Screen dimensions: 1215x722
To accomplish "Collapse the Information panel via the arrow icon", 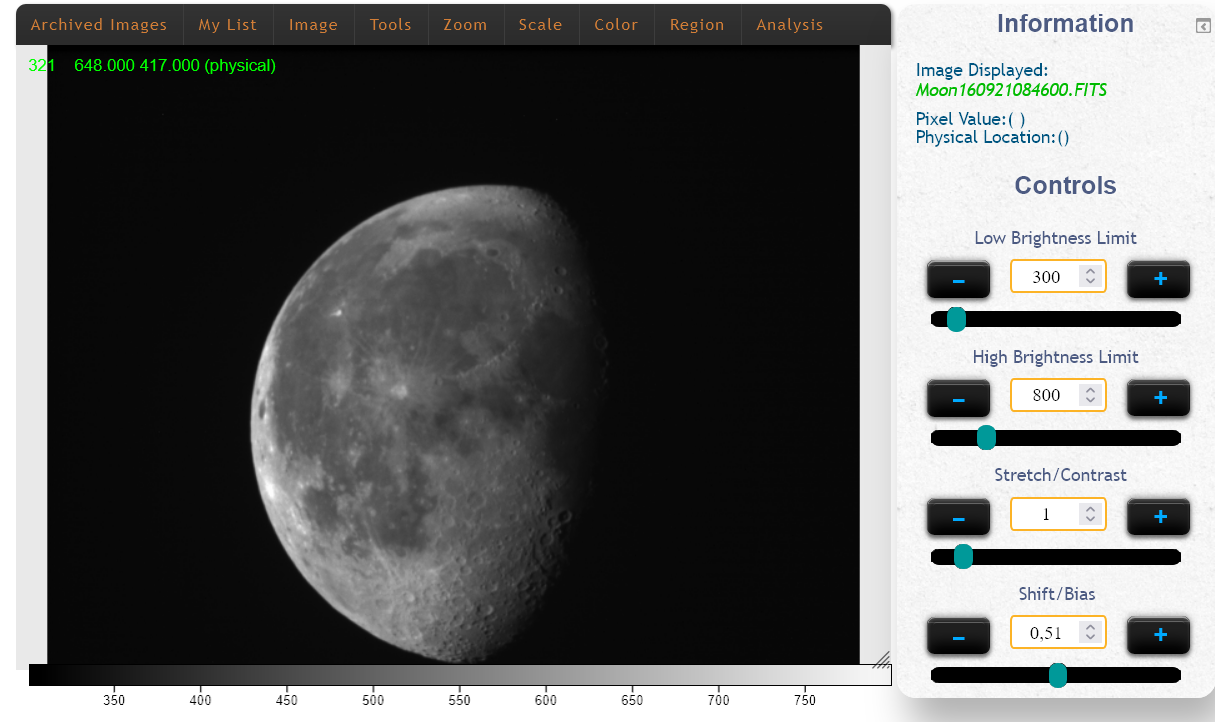I will tap(1202, 26).
